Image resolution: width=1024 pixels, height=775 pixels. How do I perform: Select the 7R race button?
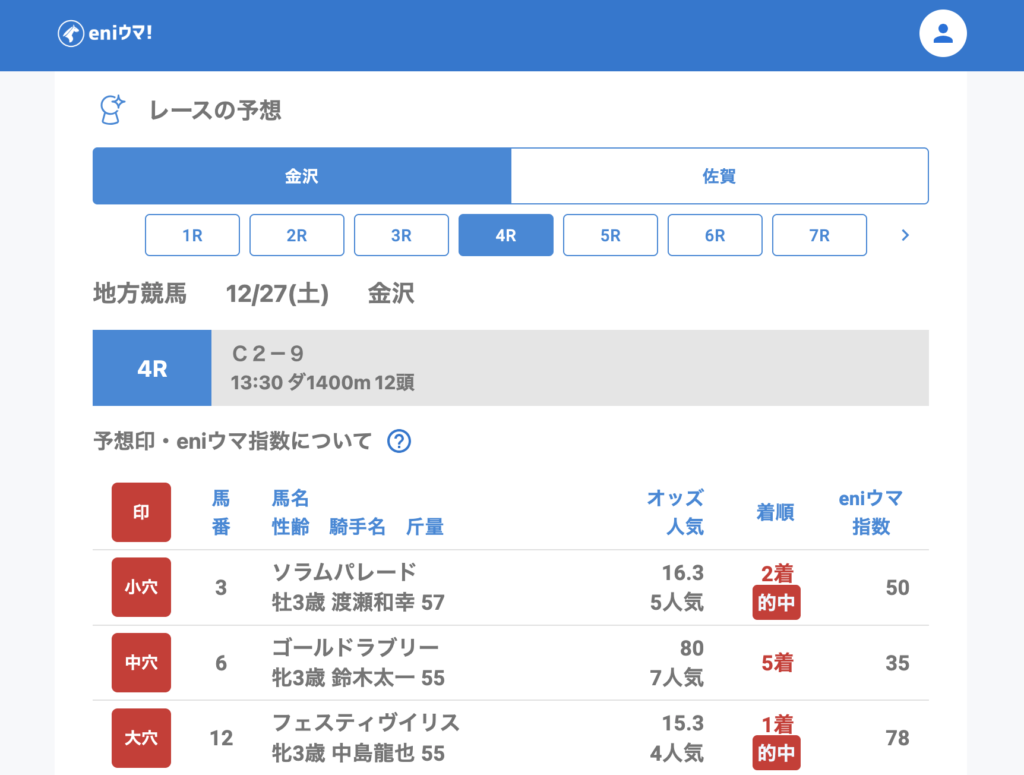pyautogui.click(x=819, y=235)
